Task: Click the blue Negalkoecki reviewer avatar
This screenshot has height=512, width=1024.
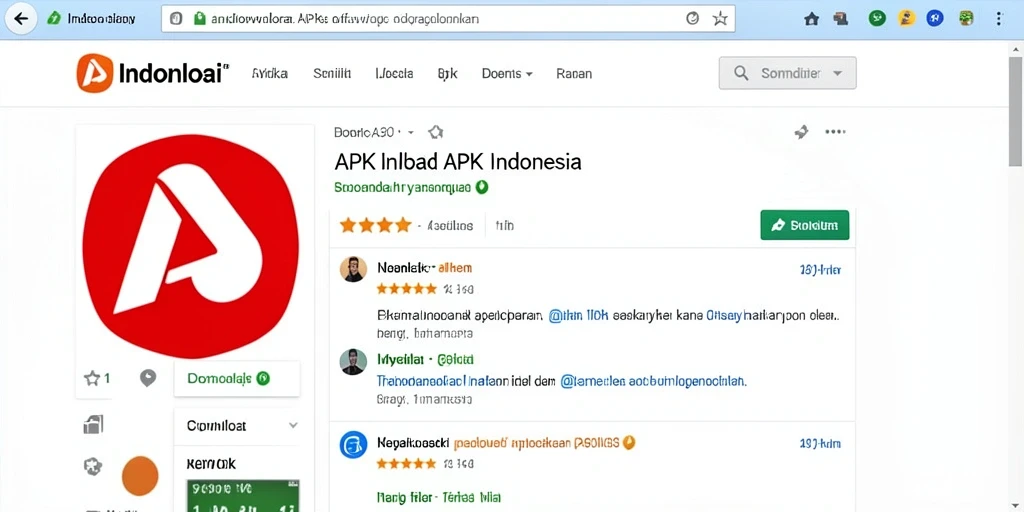Action: pos(353,445)
